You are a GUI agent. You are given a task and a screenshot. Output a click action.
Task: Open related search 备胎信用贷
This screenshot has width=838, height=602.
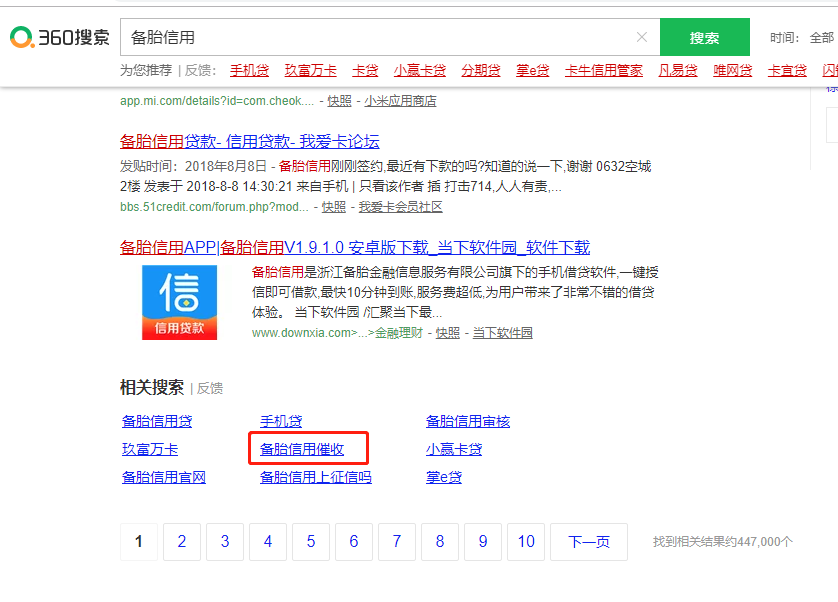(157, 421)
